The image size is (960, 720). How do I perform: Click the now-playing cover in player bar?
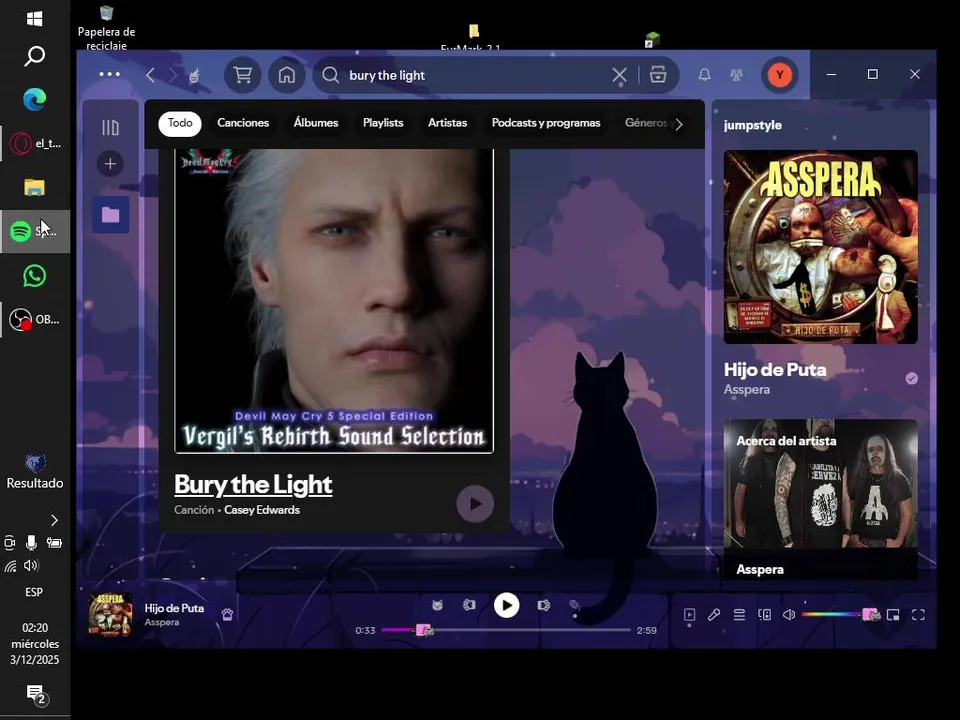tap(110, 615)
